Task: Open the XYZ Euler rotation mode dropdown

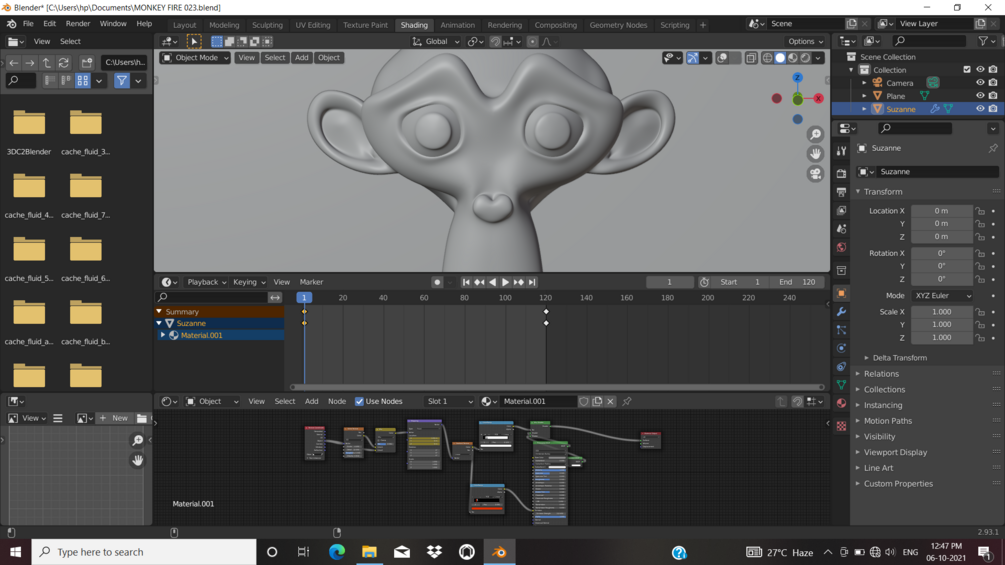Action: (942, 296)
